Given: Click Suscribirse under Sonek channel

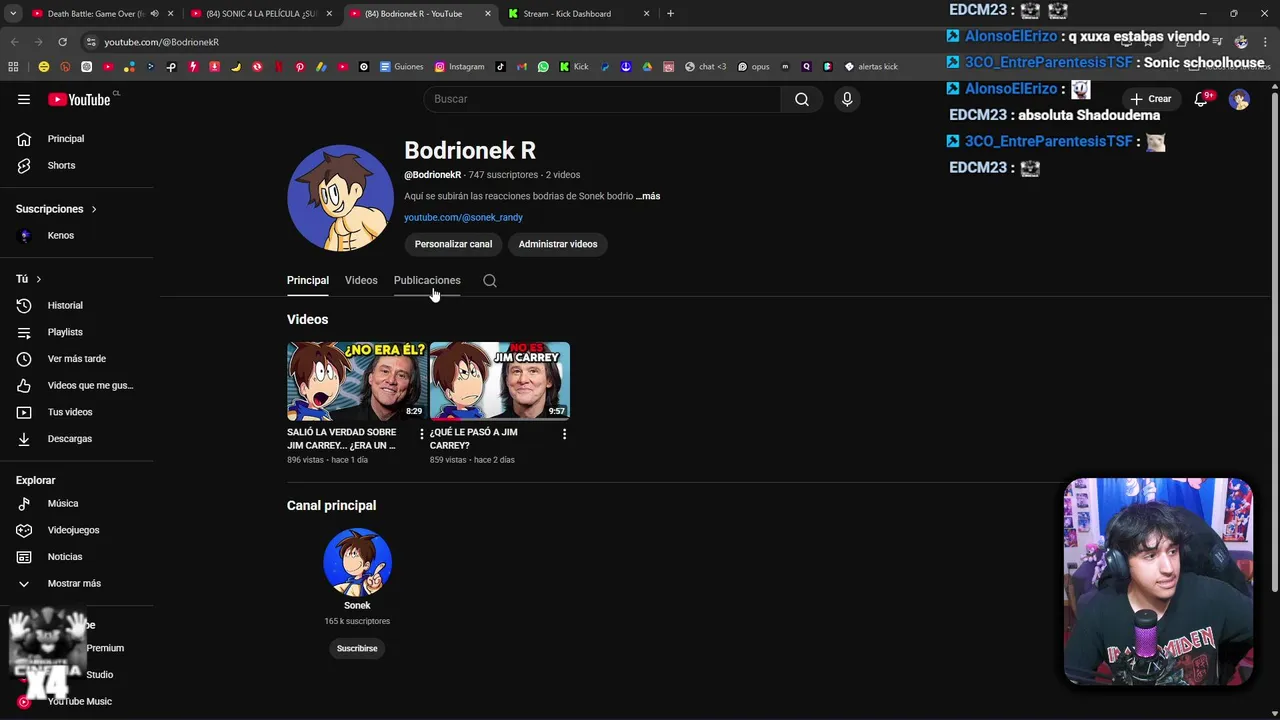Looking at the screenshot, I should [x=357, y=648].
